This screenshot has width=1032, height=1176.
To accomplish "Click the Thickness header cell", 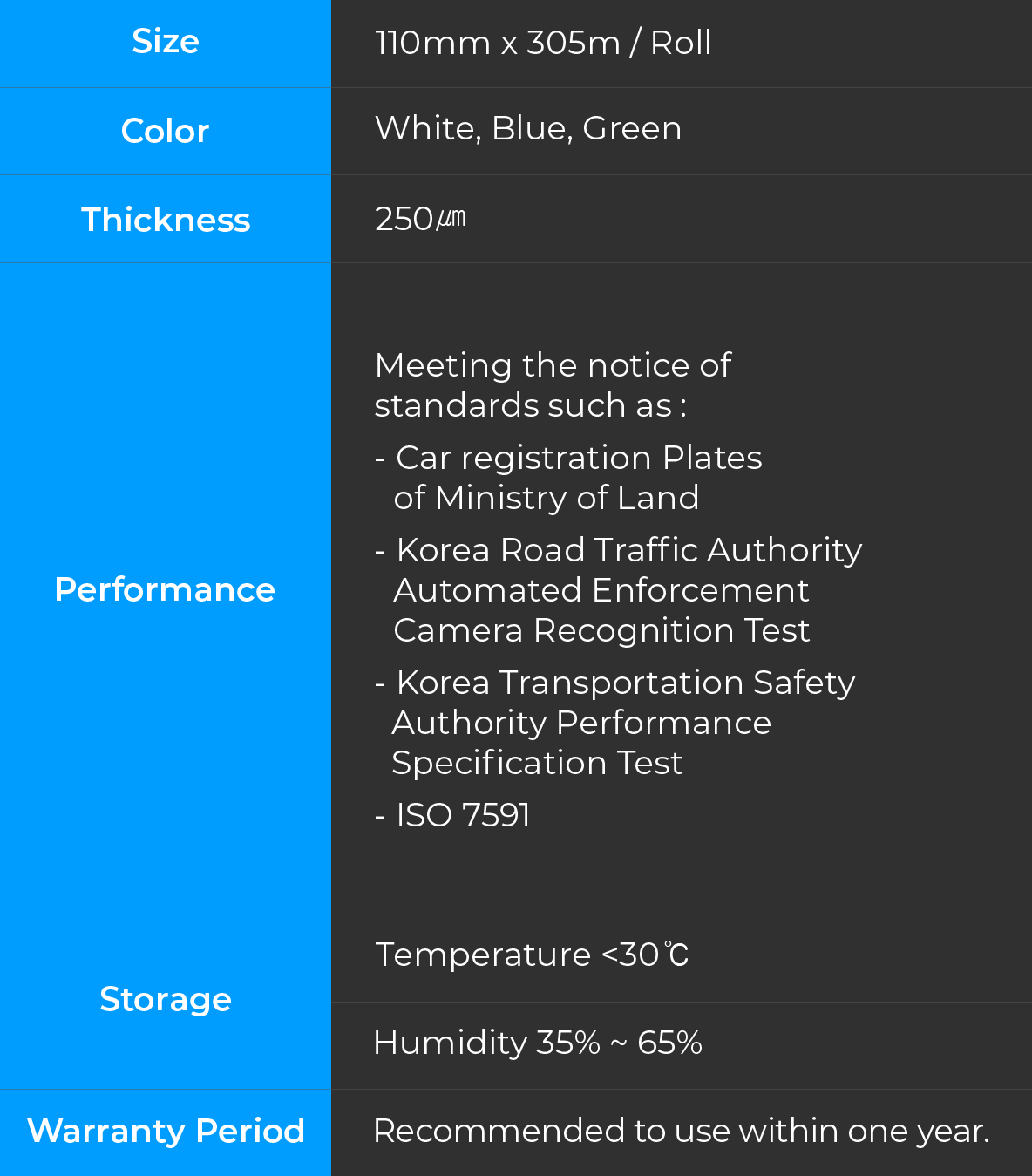I will [x=166, y=219].
